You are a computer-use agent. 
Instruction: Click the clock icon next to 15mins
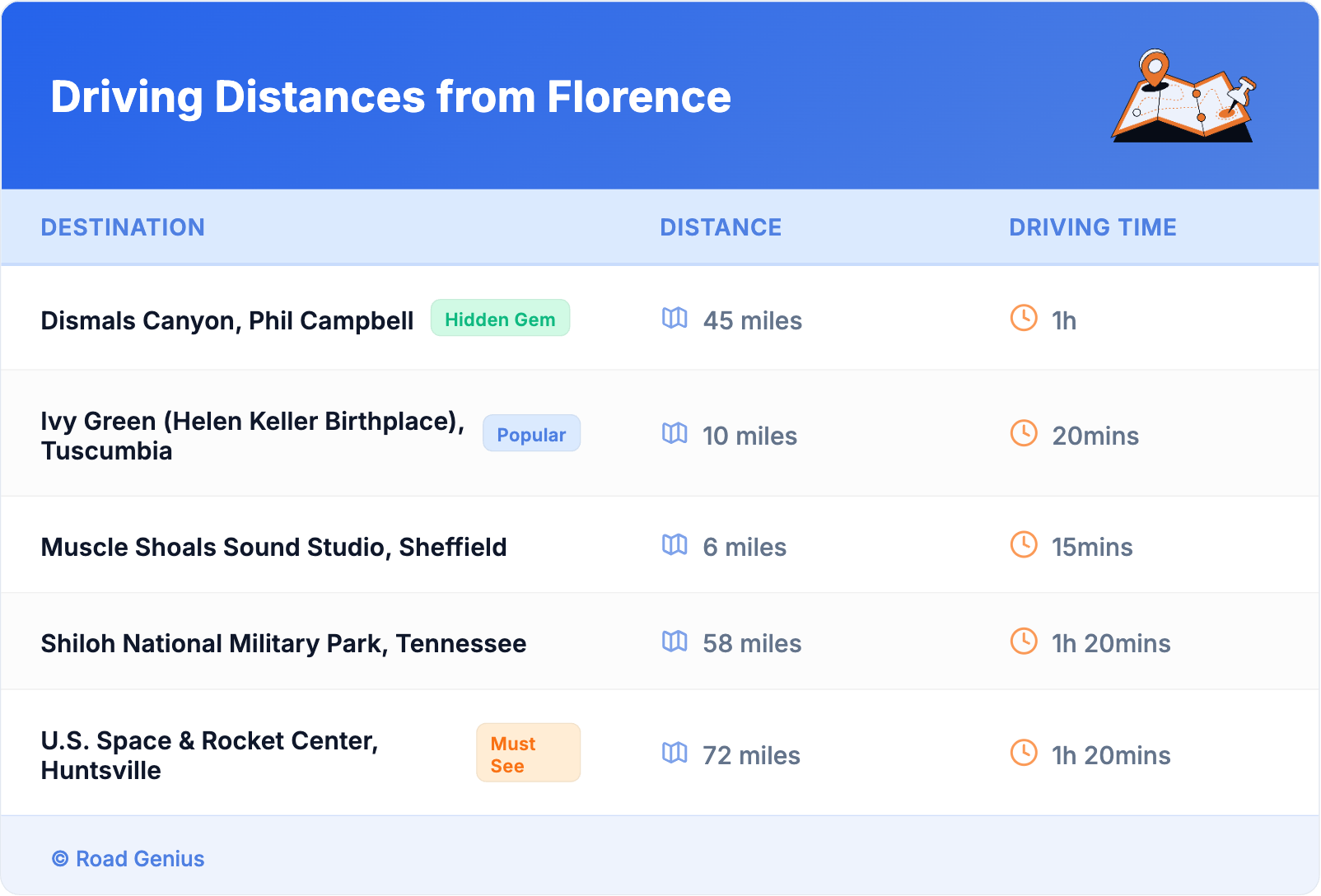pos(1024,544)
